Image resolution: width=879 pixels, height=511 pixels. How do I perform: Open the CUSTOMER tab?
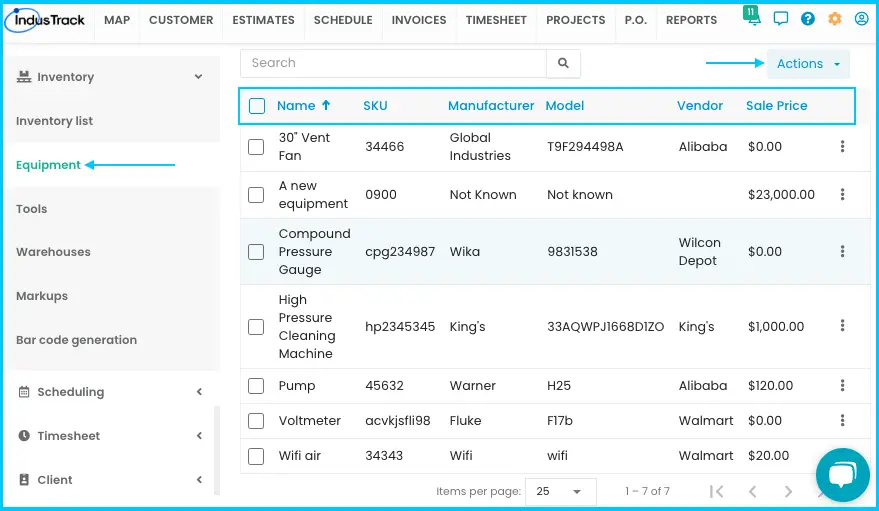click(x=181, y=20)
